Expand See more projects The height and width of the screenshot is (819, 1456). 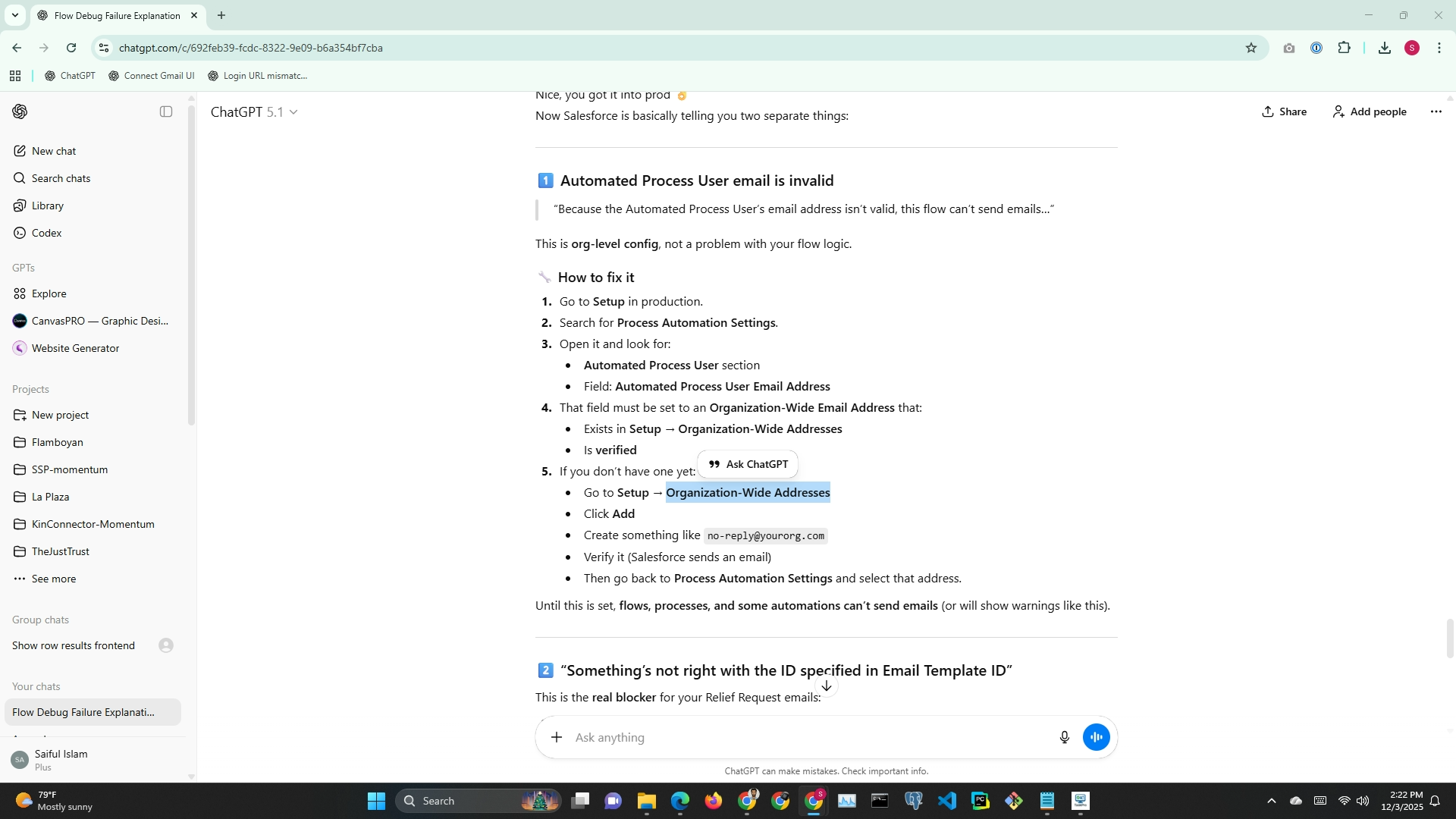[x=53, y=579]
